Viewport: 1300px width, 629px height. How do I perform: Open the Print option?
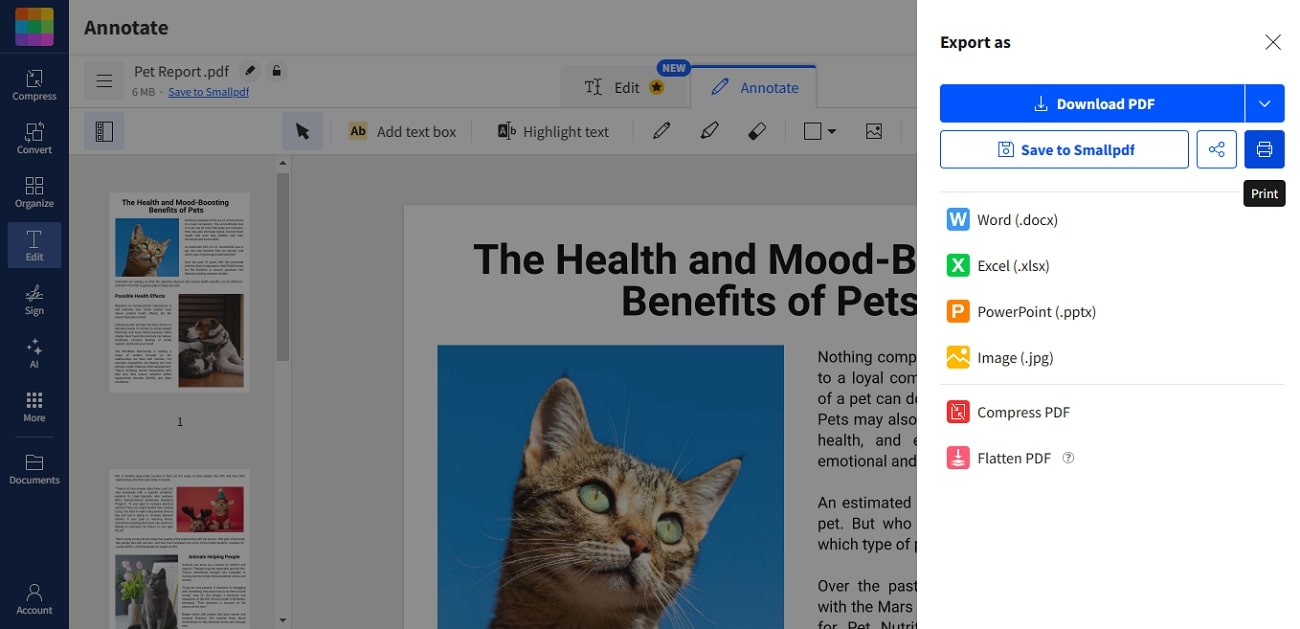1264,149
